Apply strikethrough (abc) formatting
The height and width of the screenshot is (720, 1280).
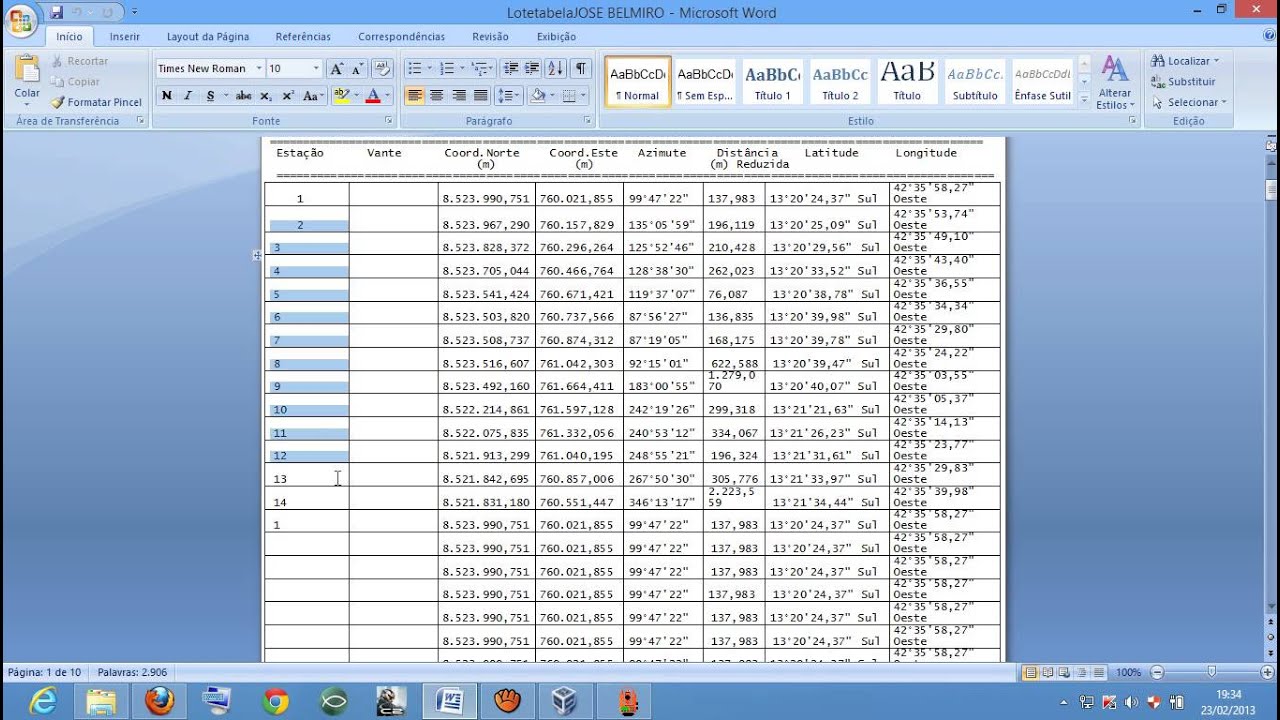pyautogui.click(x=243, y=96)
